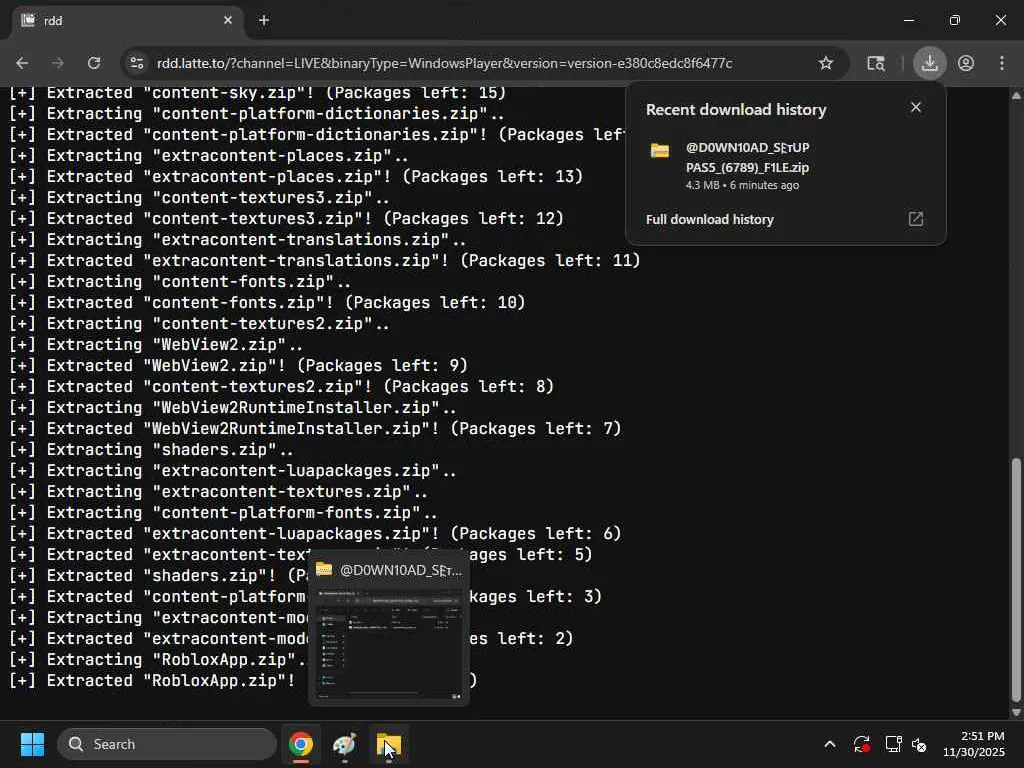Click the 'Extracted "extracontent-translations.zip"' line

point(325,261)
